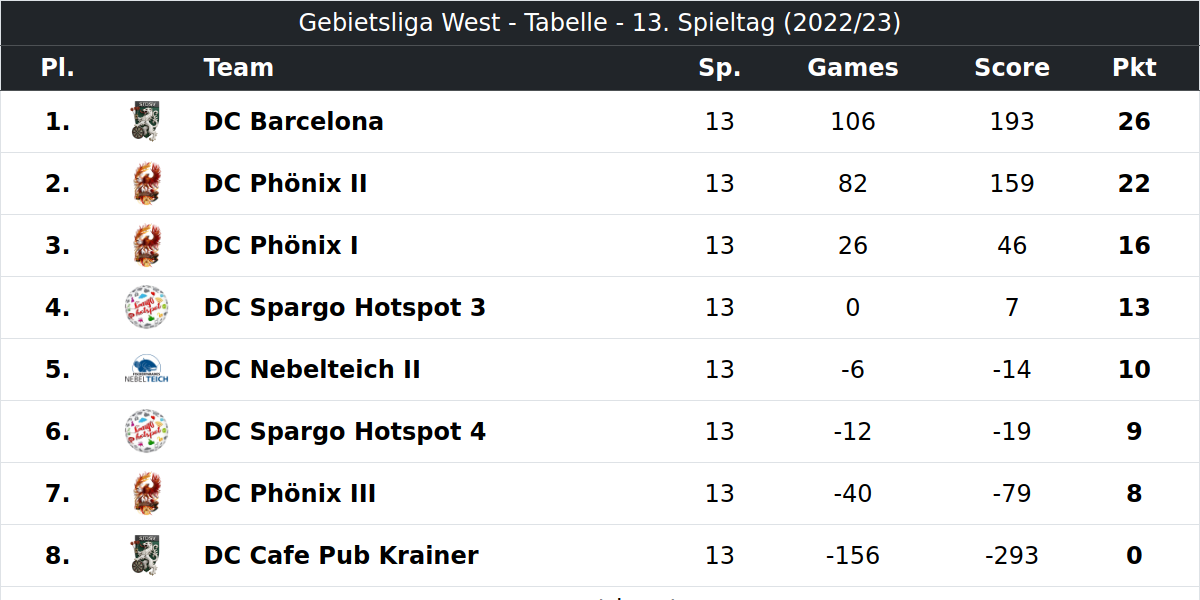Click the Team column header

pos(238,68)
